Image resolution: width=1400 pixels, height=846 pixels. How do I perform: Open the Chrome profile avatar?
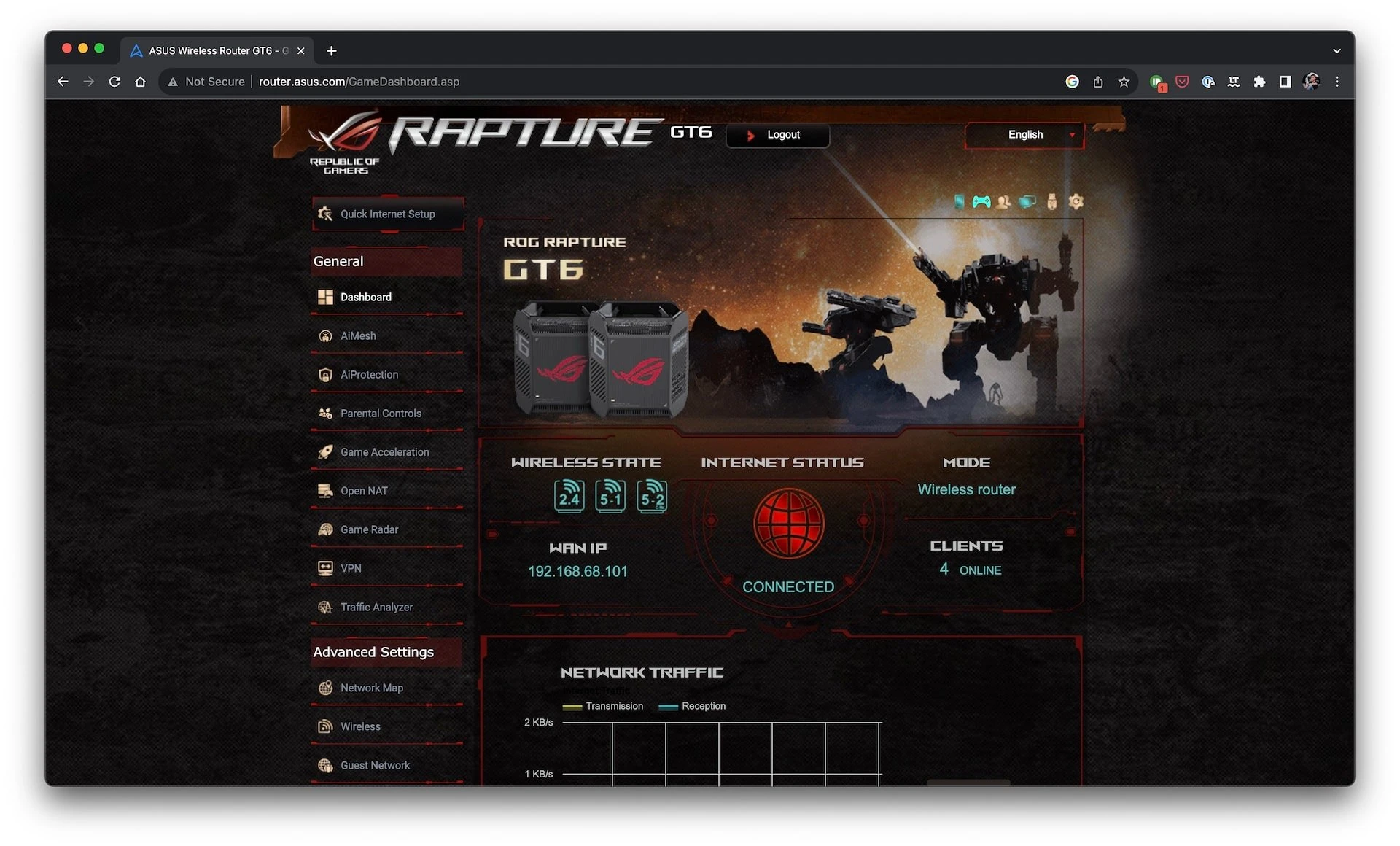point(1311,82)
